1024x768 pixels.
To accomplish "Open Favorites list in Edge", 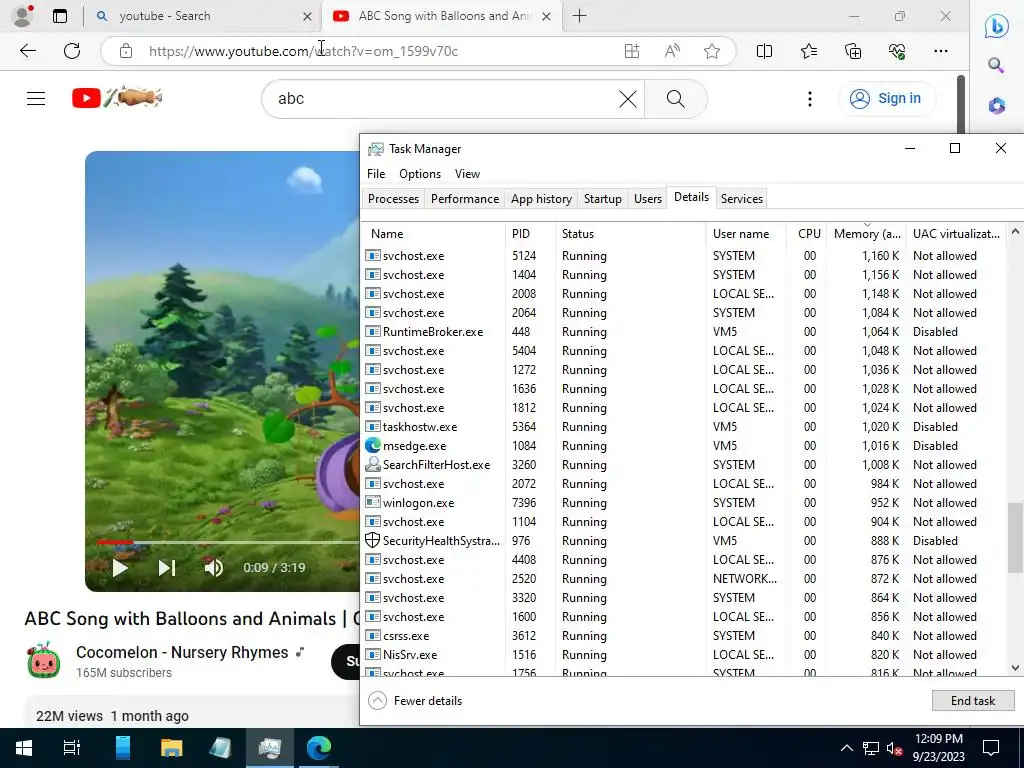I will (x=808, y=51).
